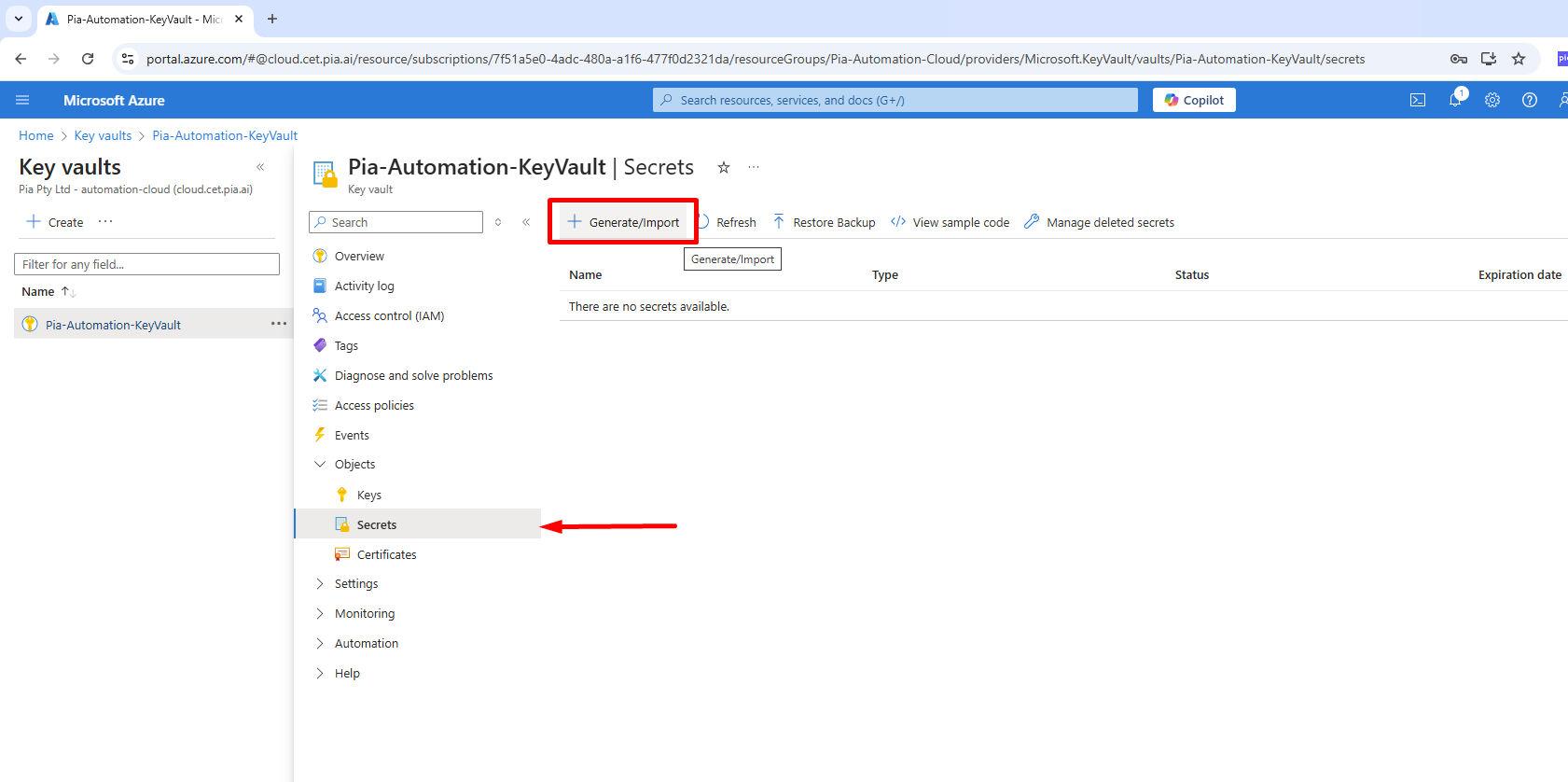Select Secrets under Objects

coord(376,524)
